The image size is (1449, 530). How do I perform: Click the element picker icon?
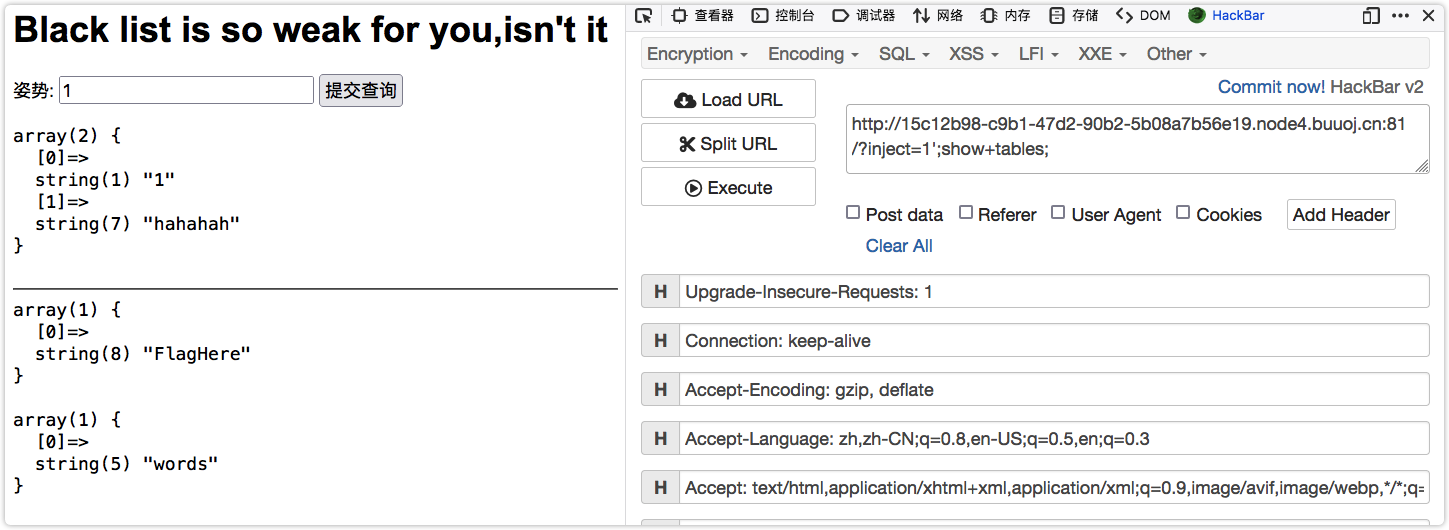tap(644, 15)
